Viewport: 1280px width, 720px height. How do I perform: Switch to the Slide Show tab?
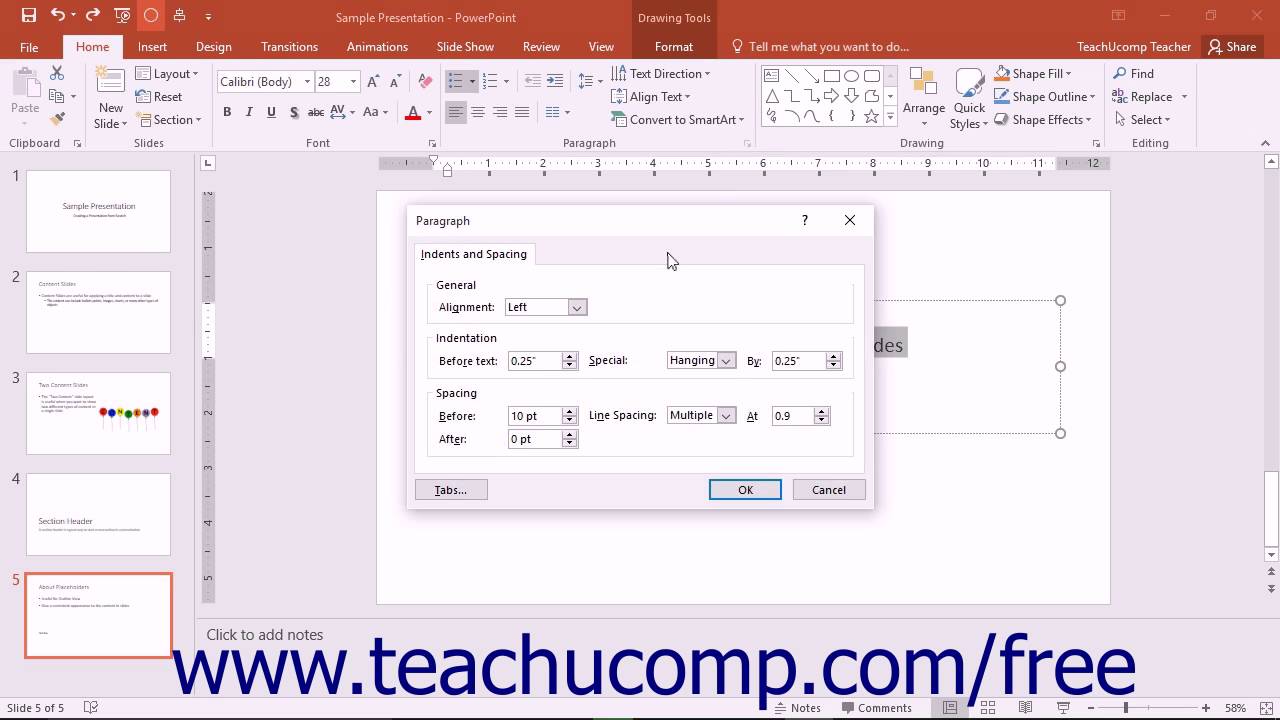point(465,46)
